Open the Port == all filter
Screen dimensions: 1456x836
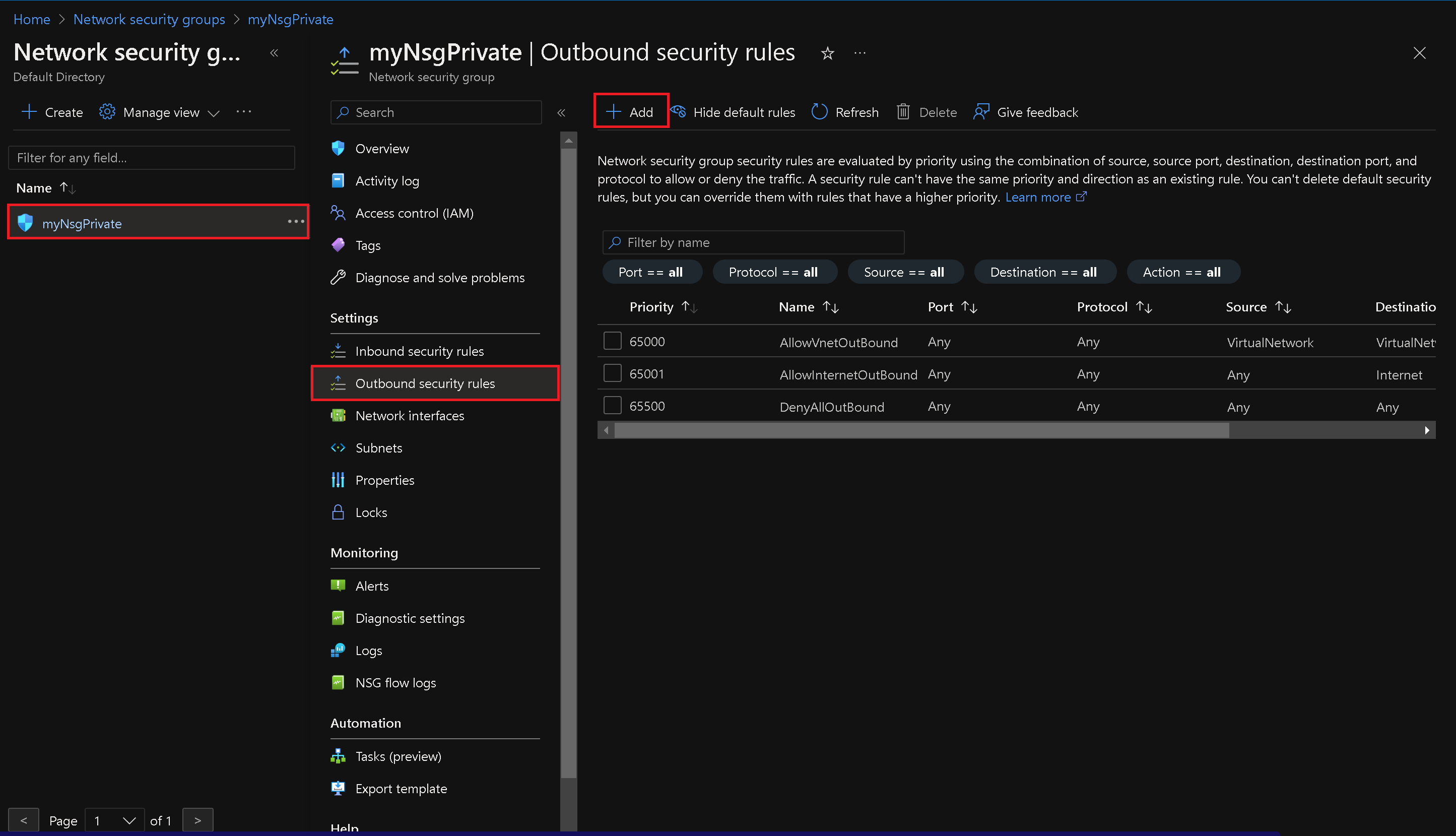[x=652, y=272]
